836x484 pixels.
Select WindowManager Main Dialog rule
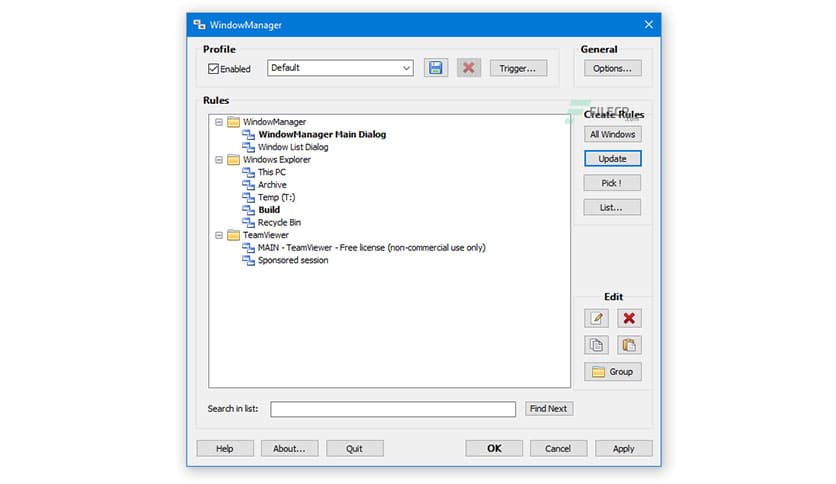point(322,134)
